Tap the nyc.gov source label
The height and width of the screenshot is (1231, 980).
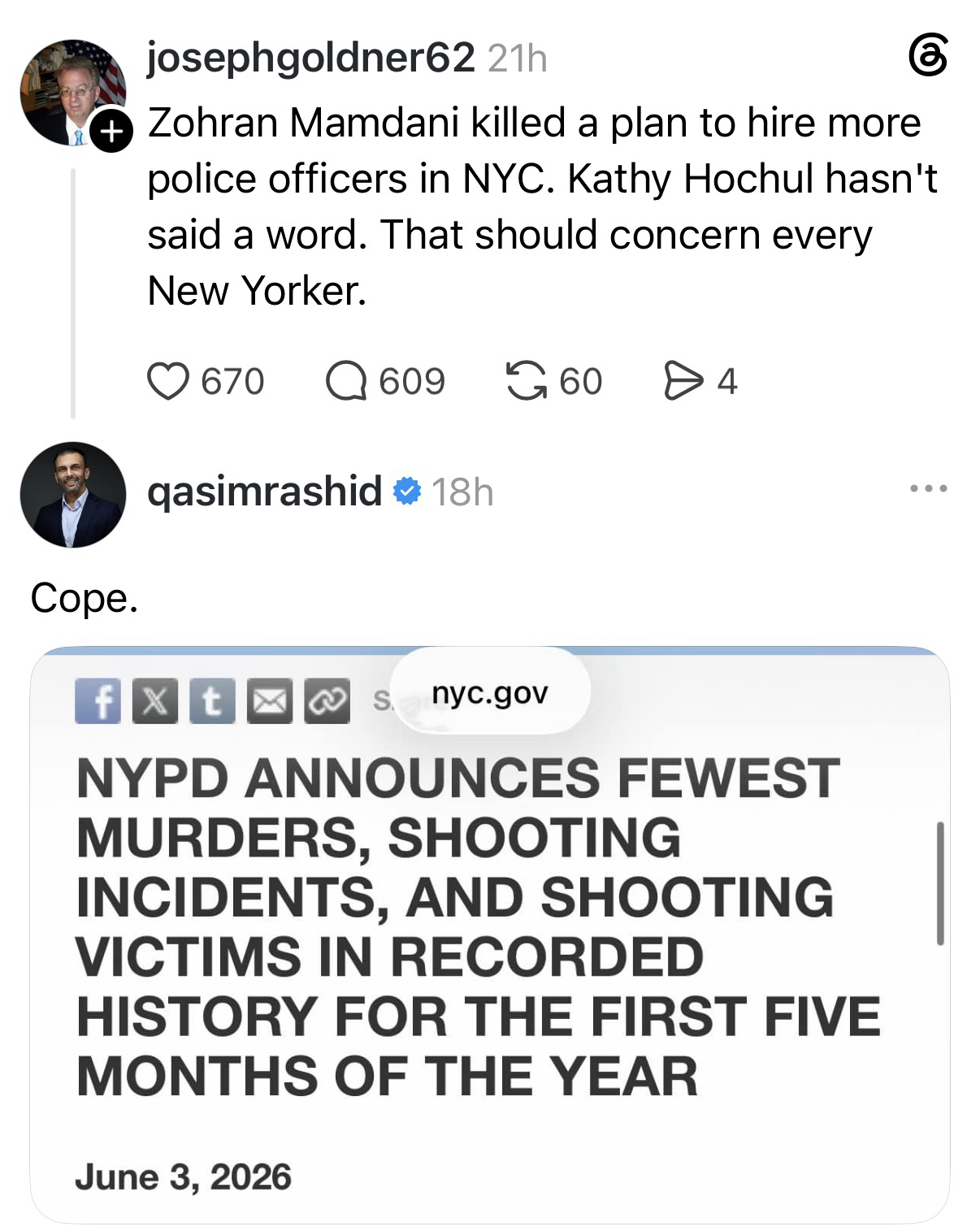[x=490, y=692]
